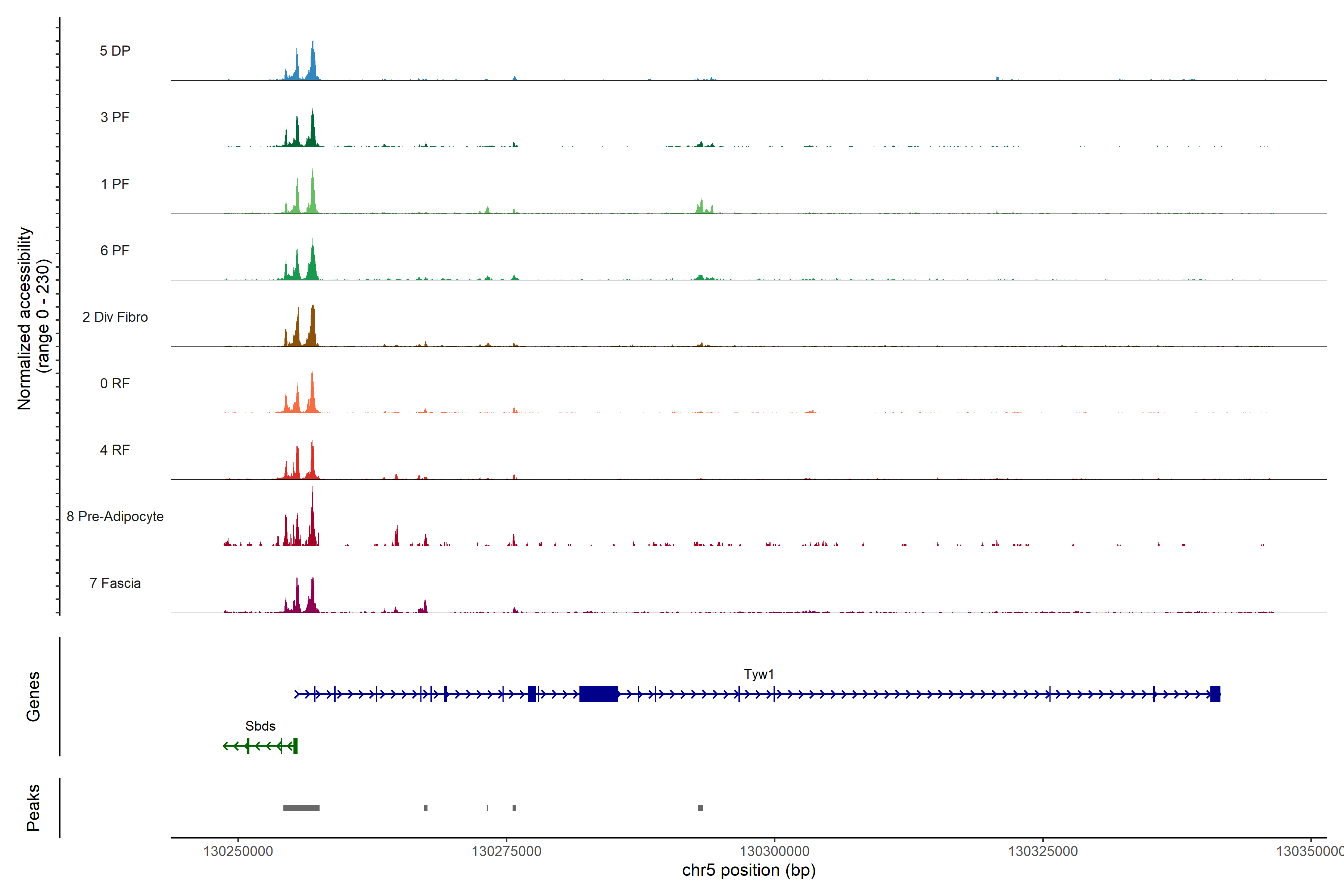Select the 0 RF track label
The height and width of the screenshot is (896, 1344).
(115, 383)
